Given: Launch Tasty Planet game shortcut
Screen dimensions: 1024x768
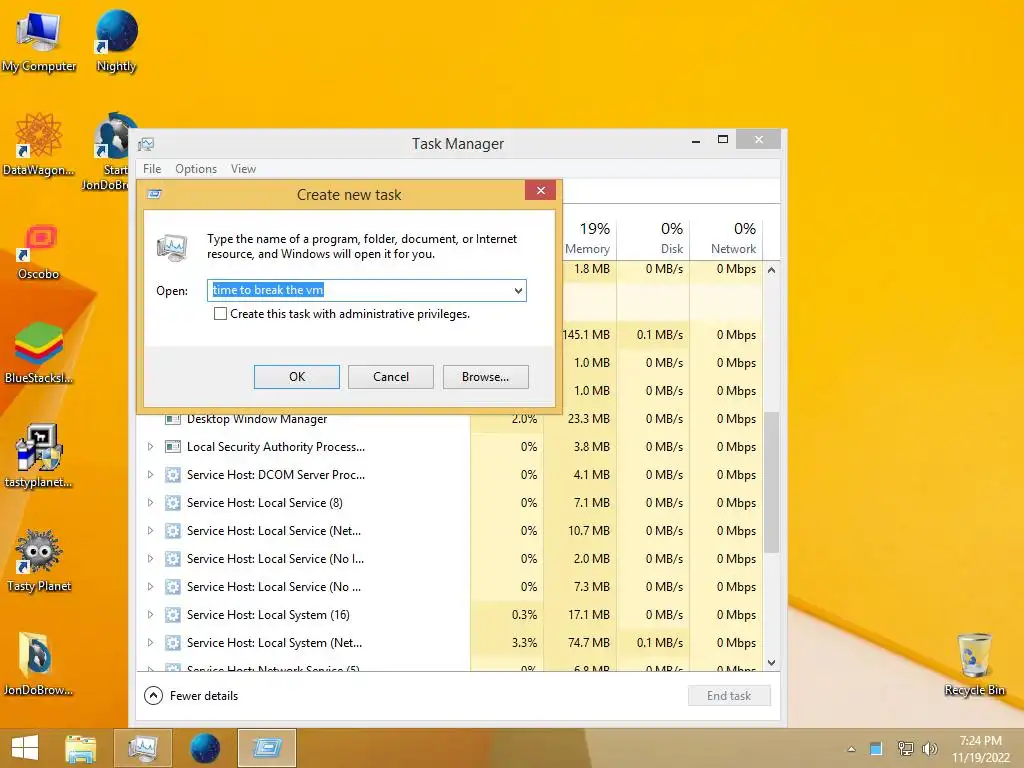Looking at the screenshot, I should pyautogui.click(x=39, y=560).
